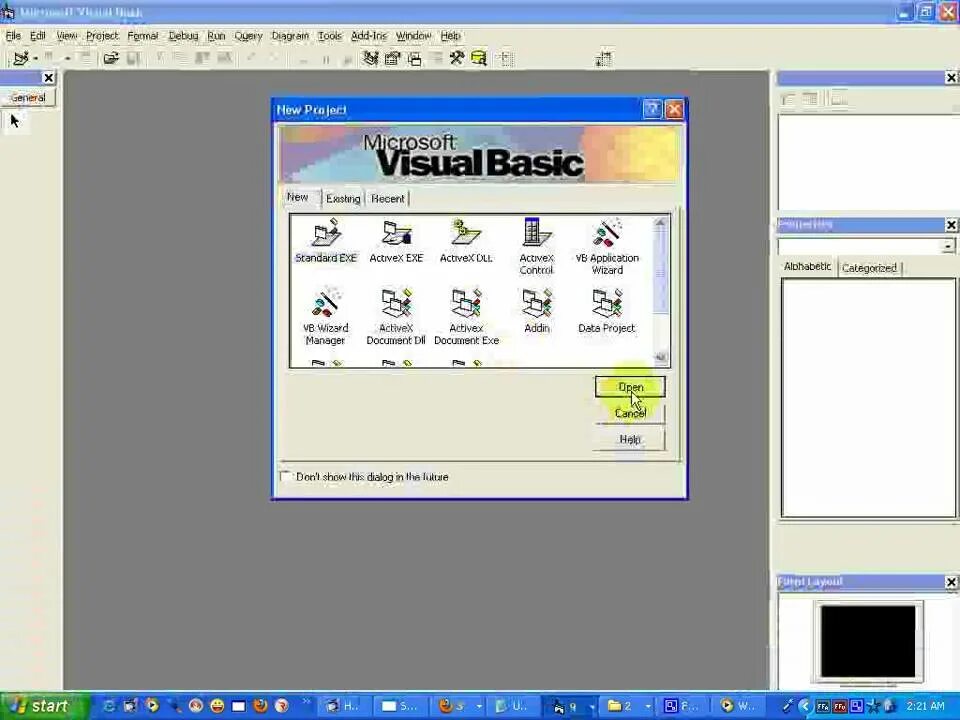
Task: Switch to the Existing tab
Action: point(343,198)
